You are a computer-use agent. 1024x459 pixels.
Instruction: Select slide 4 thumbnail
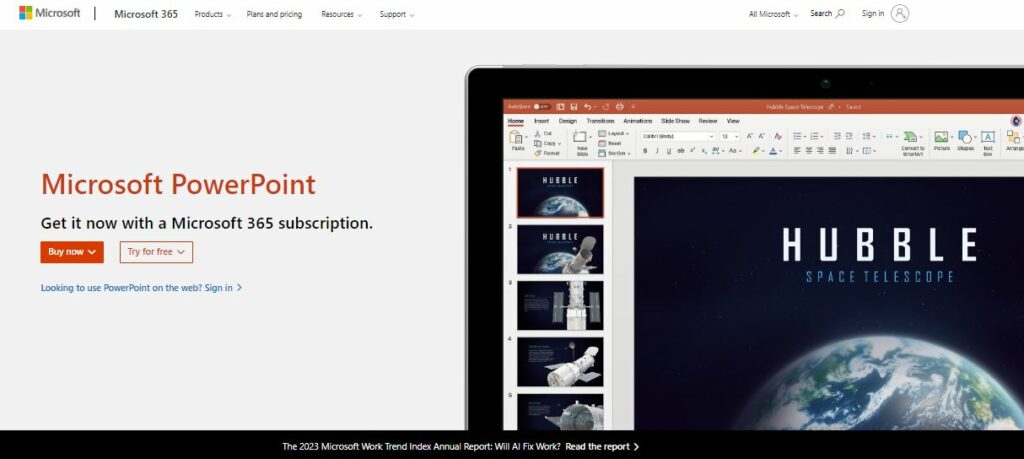pyautogui.click(x=560, y=362)
